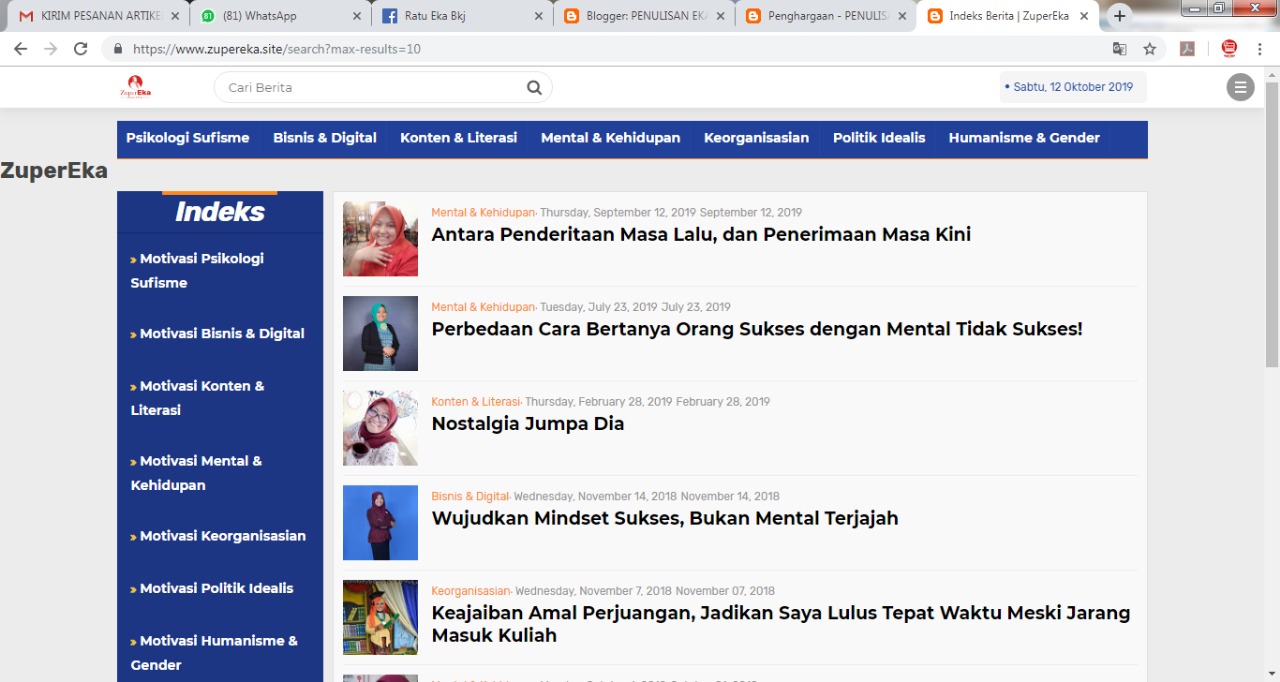1280x682 pixels.
Task: Open Wujudkan Mindset Sukses article headline
Action: click(x=665, y=518)
